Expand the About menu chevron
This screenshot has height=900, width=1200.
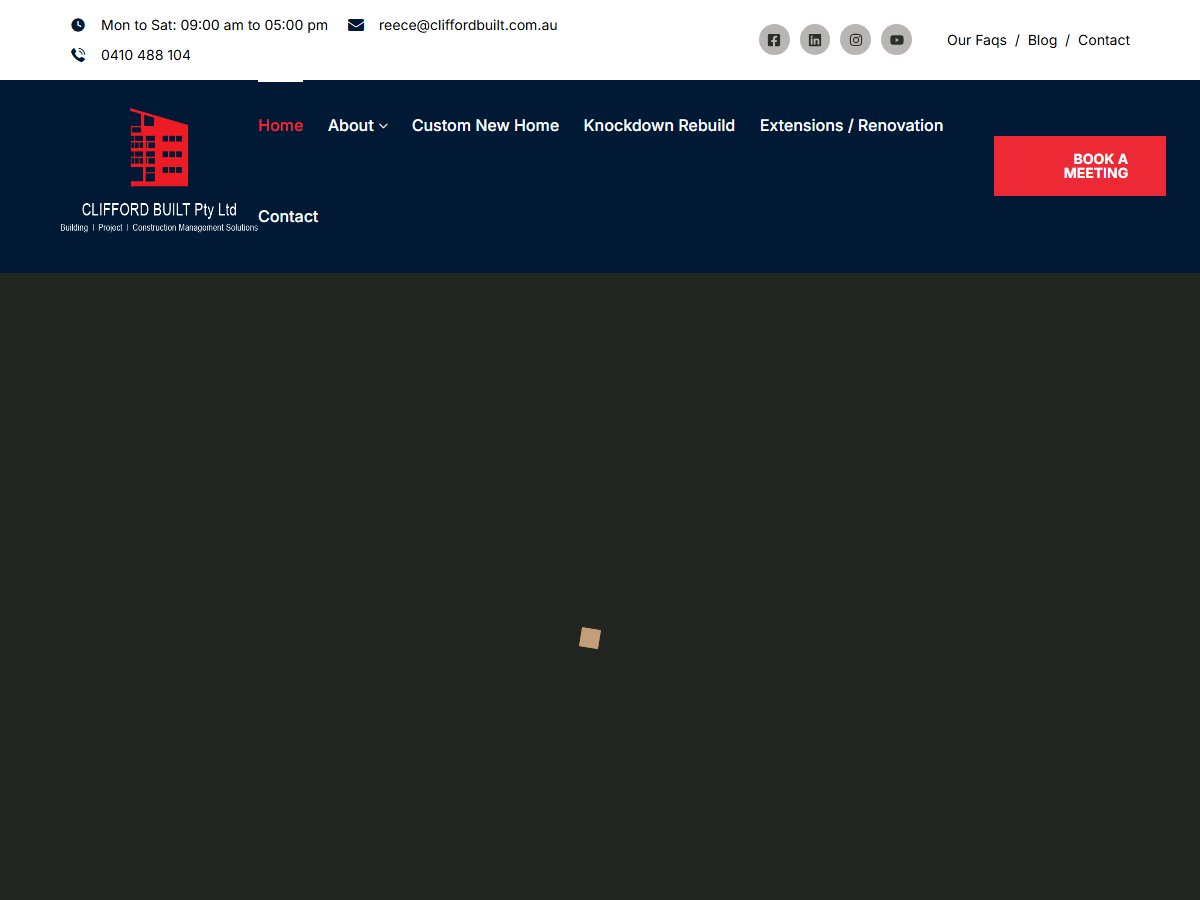click(383, 126)
